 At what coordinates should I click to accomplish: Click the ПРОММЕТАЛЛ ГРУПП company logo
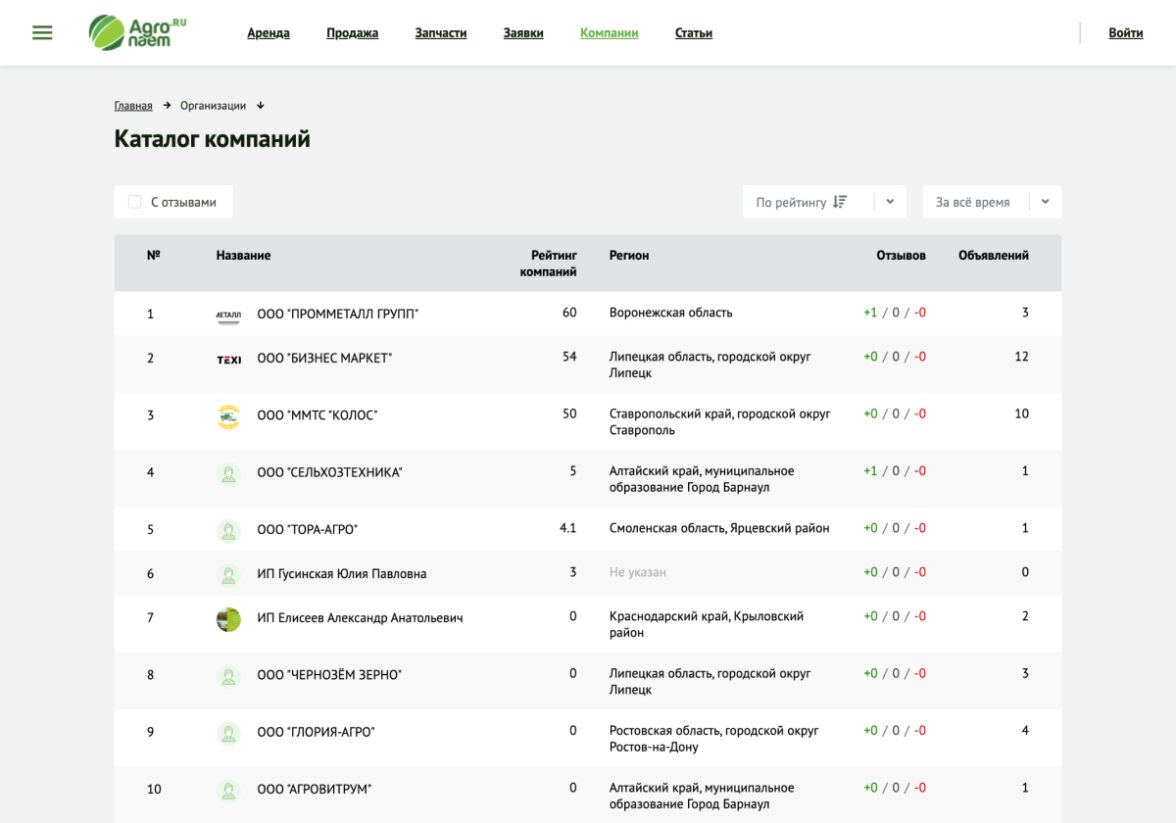coord(229,314)
